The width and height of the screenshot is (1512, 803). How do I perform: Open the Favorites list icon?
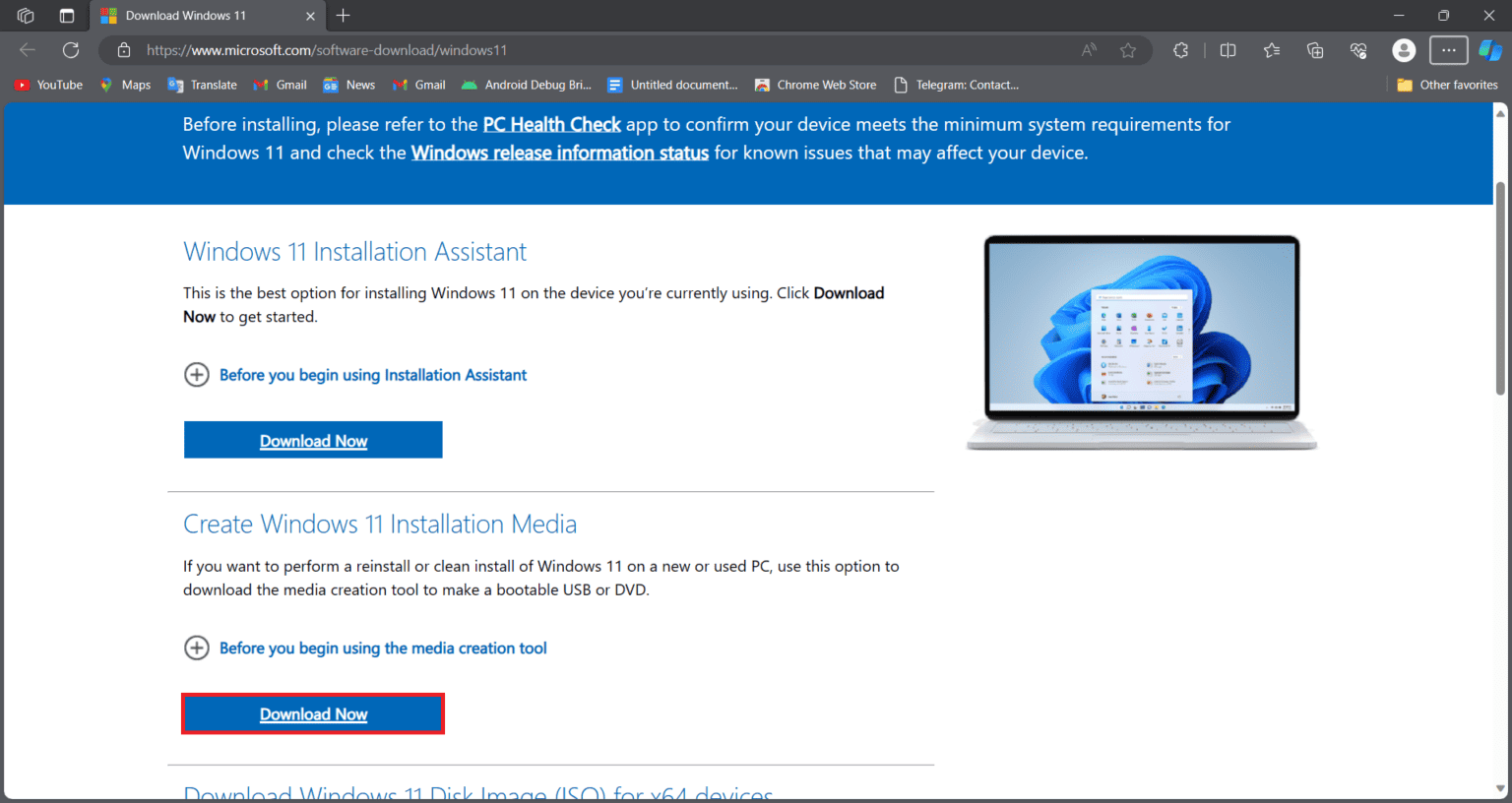[1272, 50]
